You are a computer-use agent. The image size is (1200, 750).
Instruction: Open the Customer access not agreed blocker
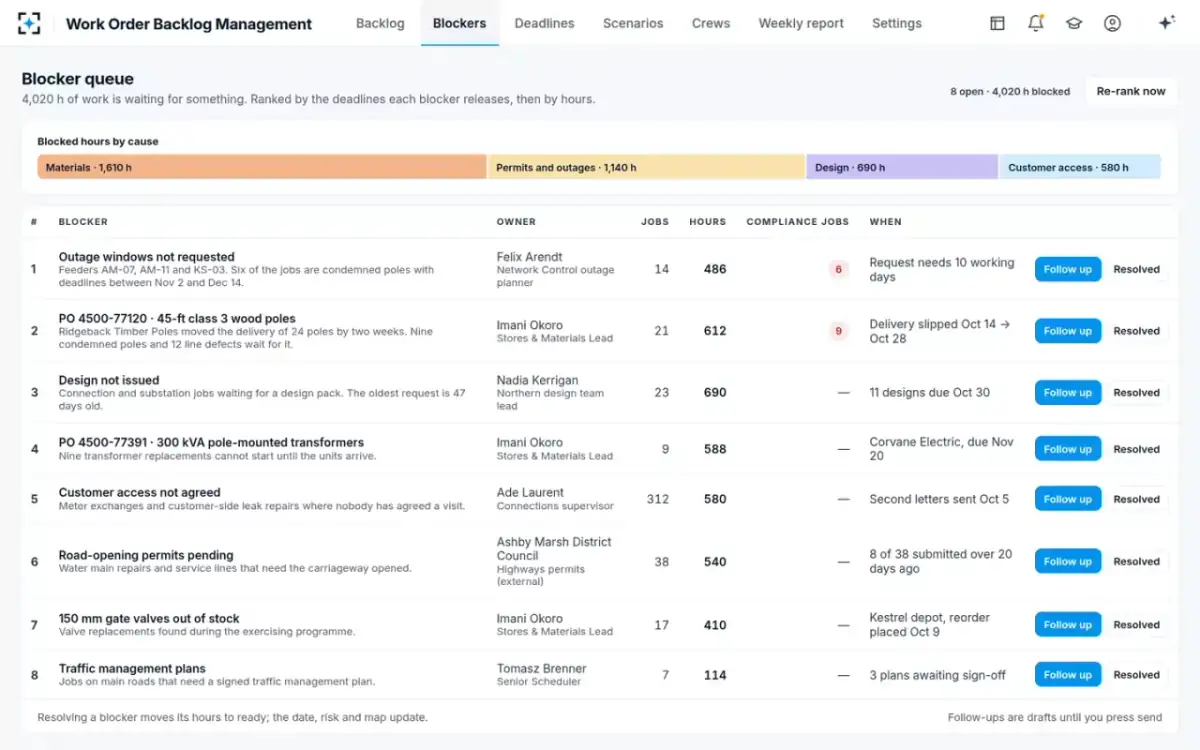(139, 492)
